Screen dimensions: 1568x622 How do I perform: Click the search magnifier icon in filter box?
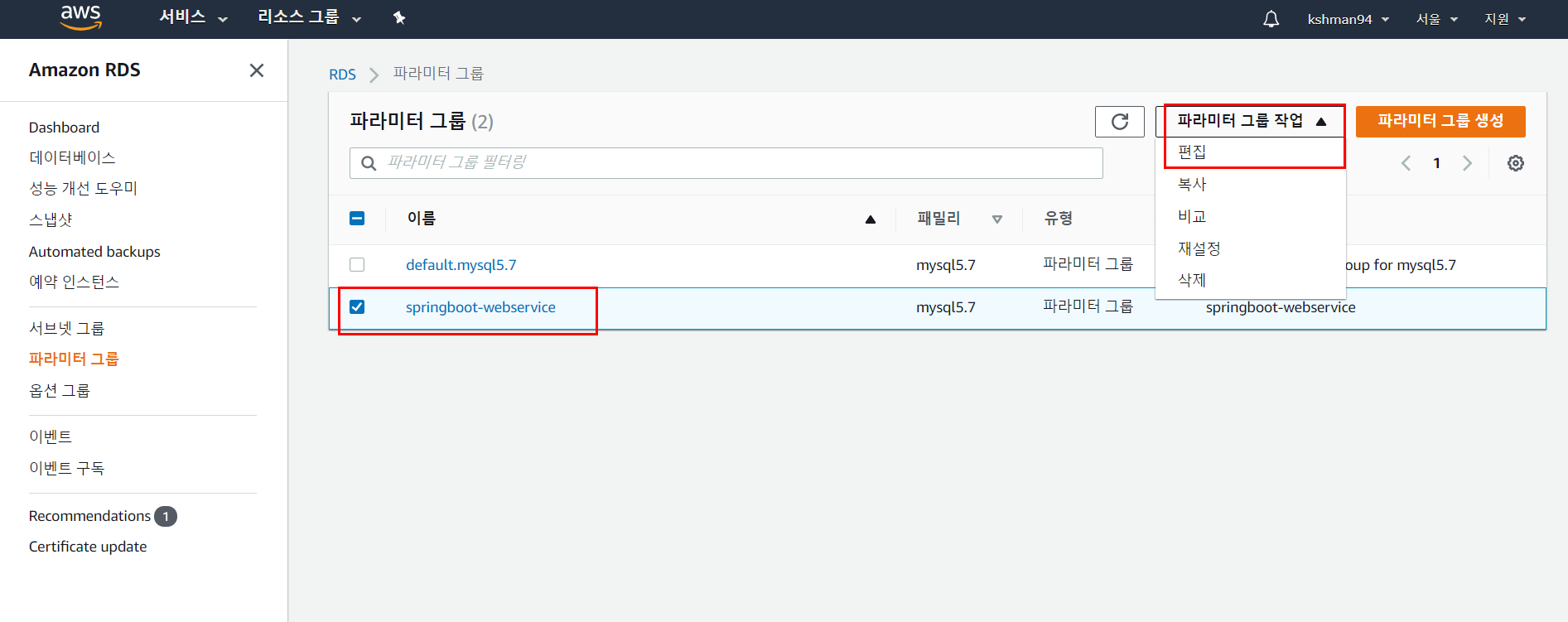coord(369,163)
